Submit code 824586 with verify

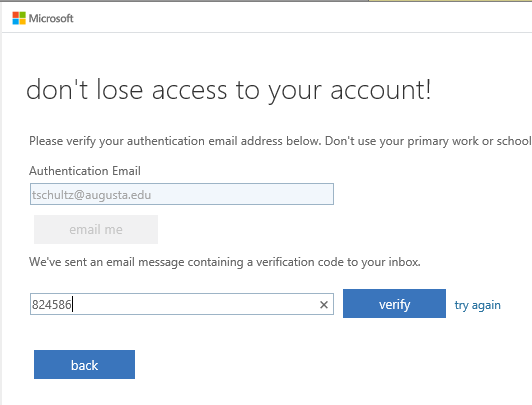pos(394,304)
